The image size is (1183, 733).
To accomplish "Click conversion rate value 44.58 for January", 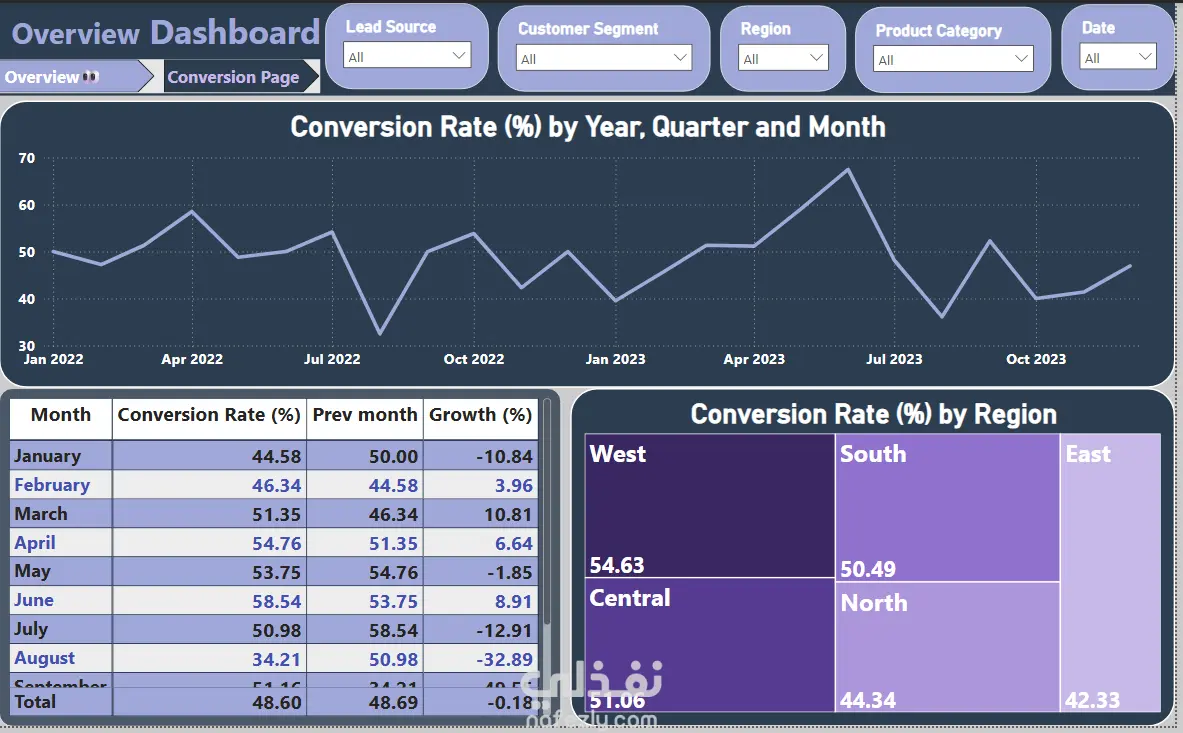I will click(276, 457).
